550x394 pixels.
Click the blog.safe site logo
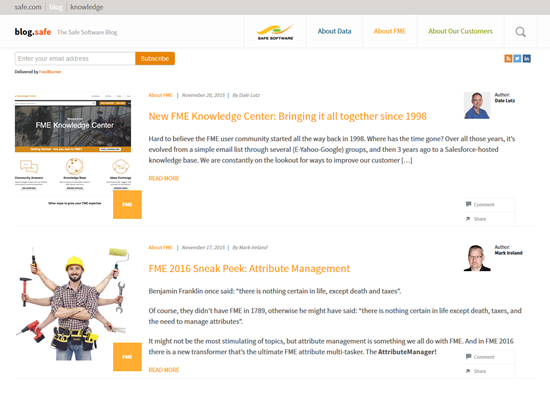coord(33,32)
